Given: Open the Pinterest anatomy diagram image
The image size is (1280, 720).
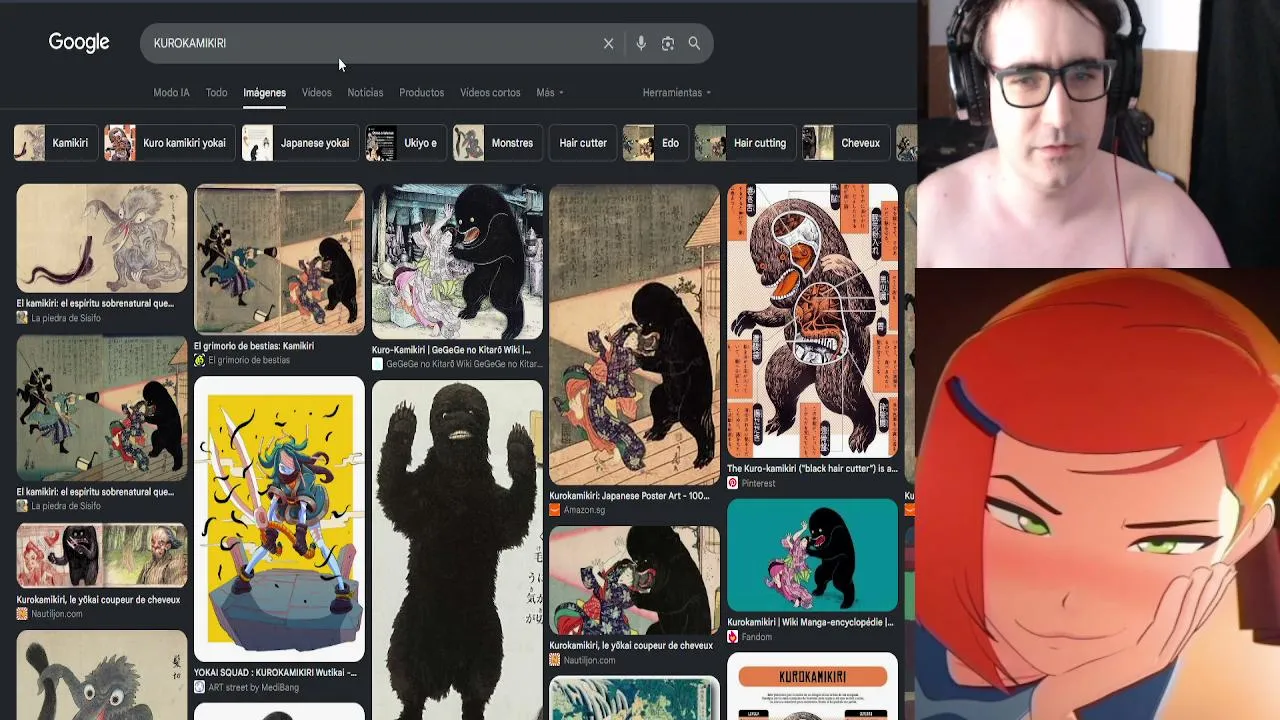Looking at the screenshot, I should (x=812, y=320).
